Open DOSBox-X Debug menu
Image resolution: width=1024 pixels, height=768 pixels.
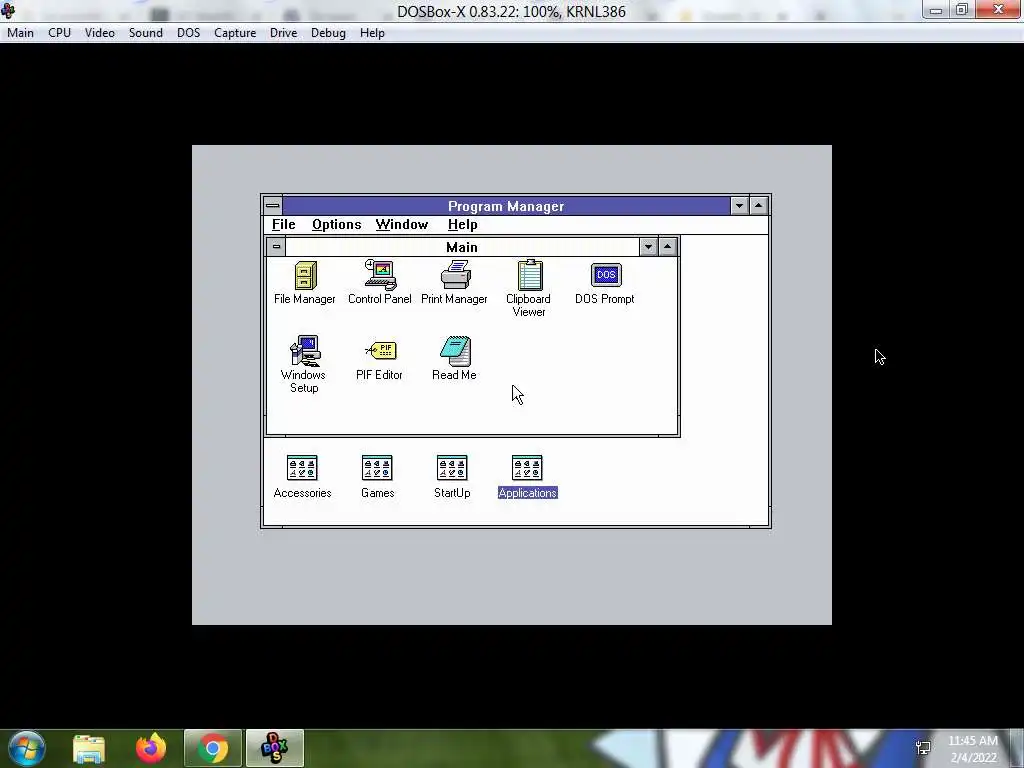pyautogui.click(x=328, y=33)
